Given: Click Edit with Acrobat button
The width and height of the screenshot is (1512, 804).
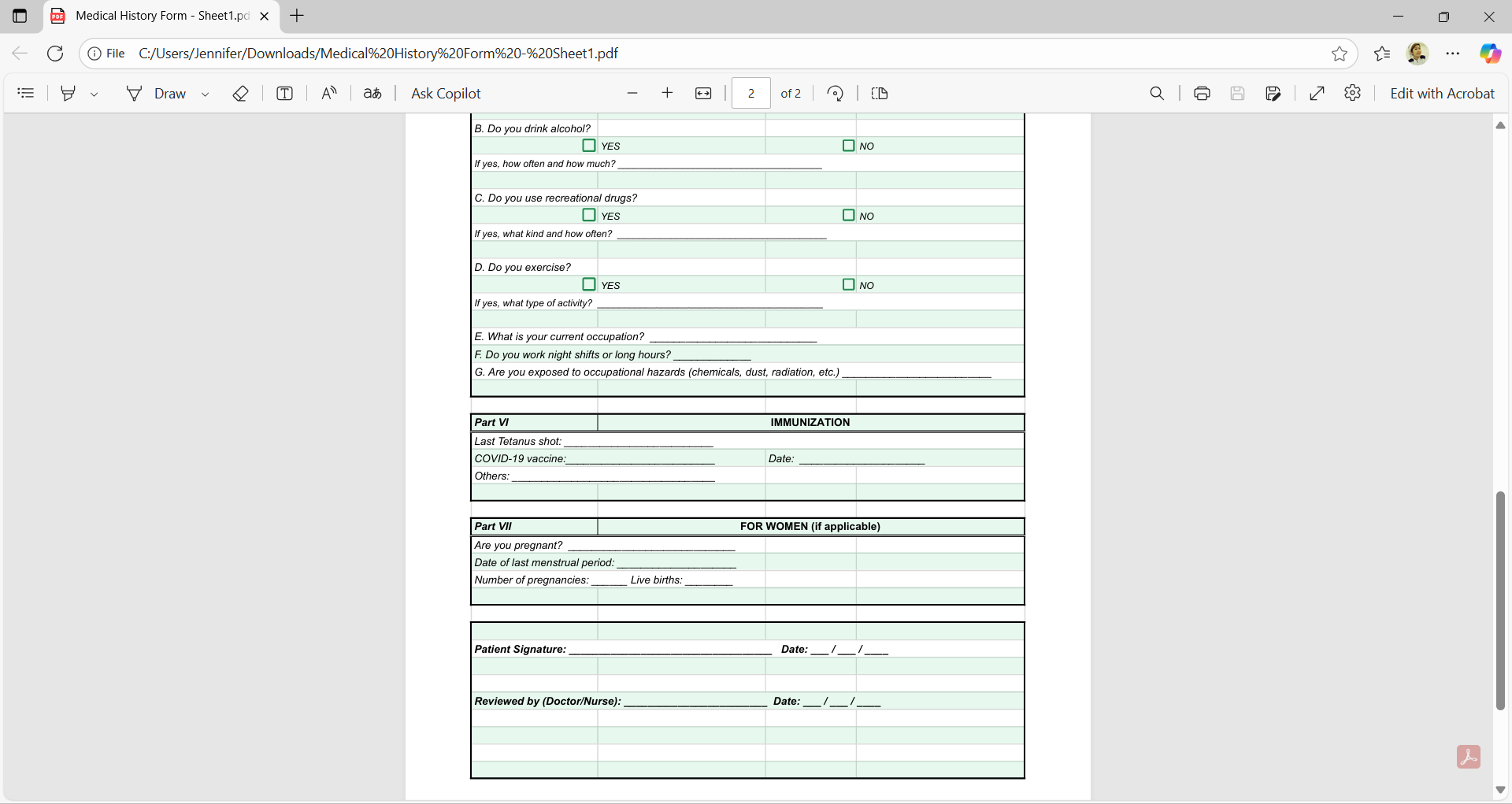Looking at the screenshot, I should [x=1442, y=94].
